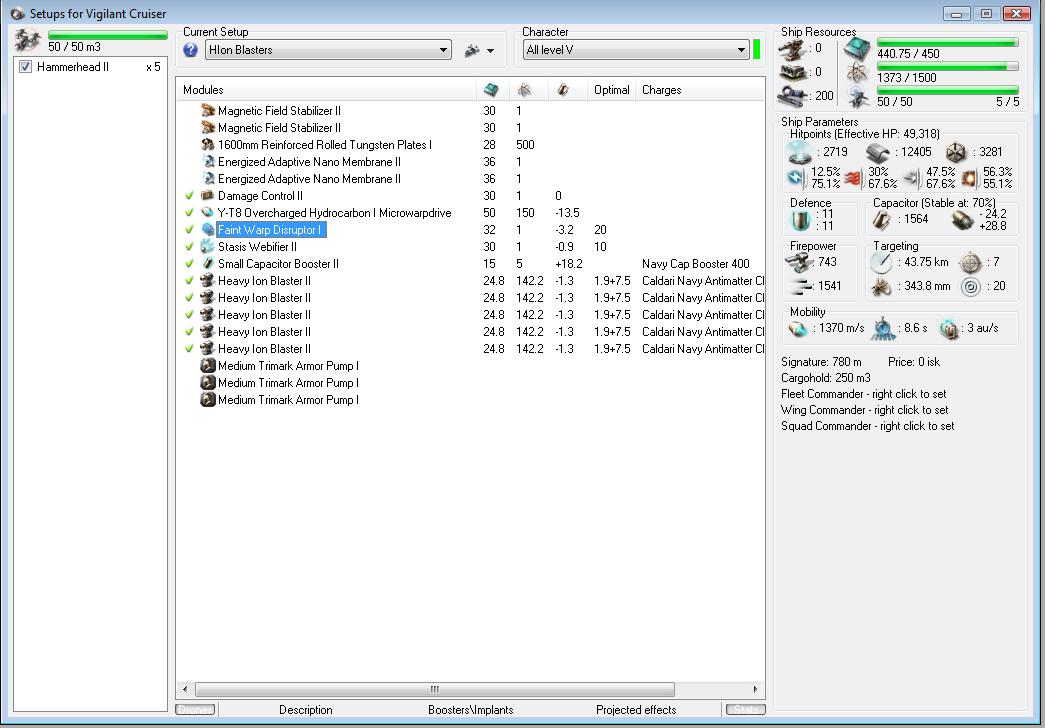Click Squad Commander - right click to set
Viewport: 1045px width, 728px height.
(868, 426)
